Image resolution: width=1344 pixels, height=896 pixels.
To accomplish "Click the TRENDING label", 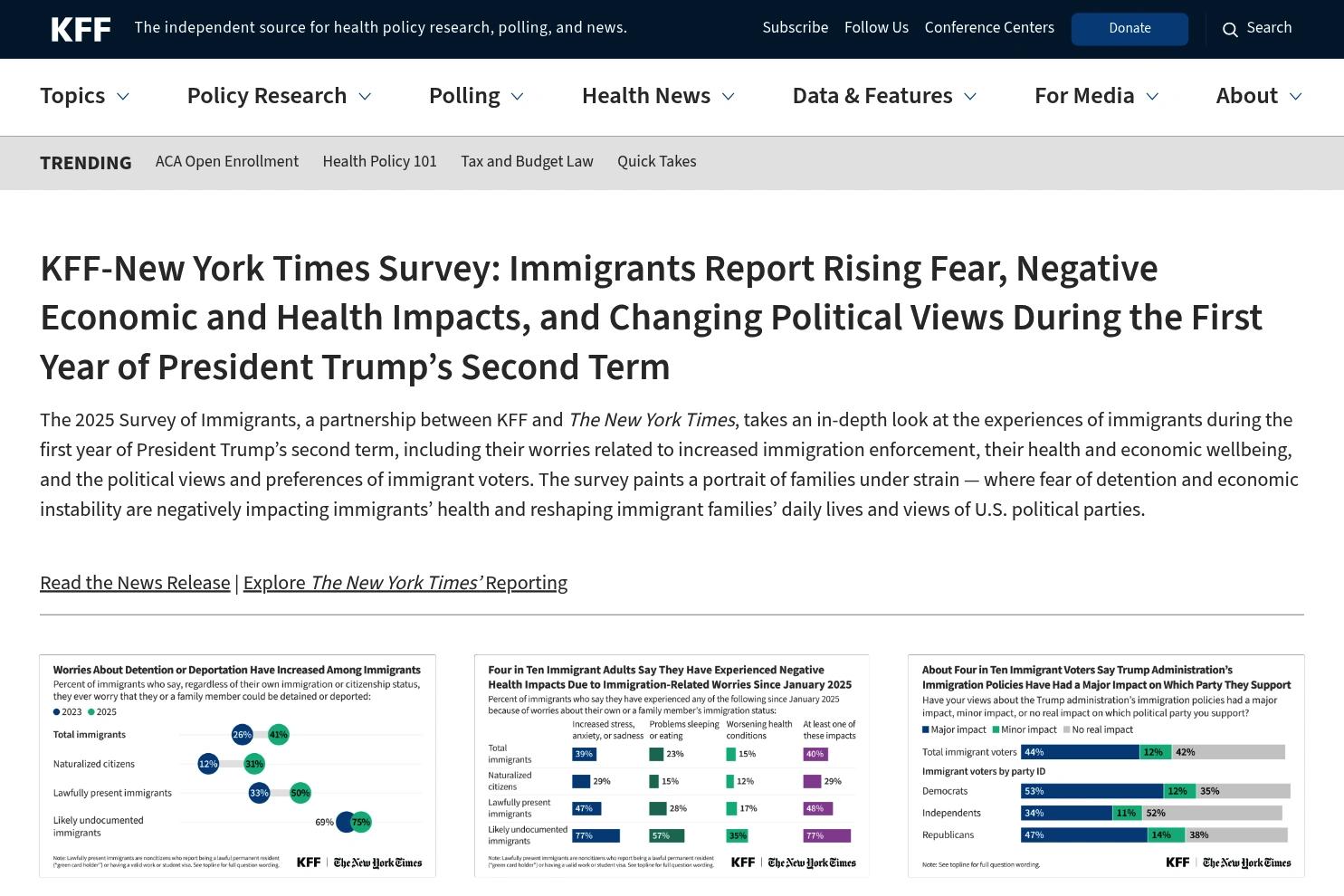I will click(86, 163).
